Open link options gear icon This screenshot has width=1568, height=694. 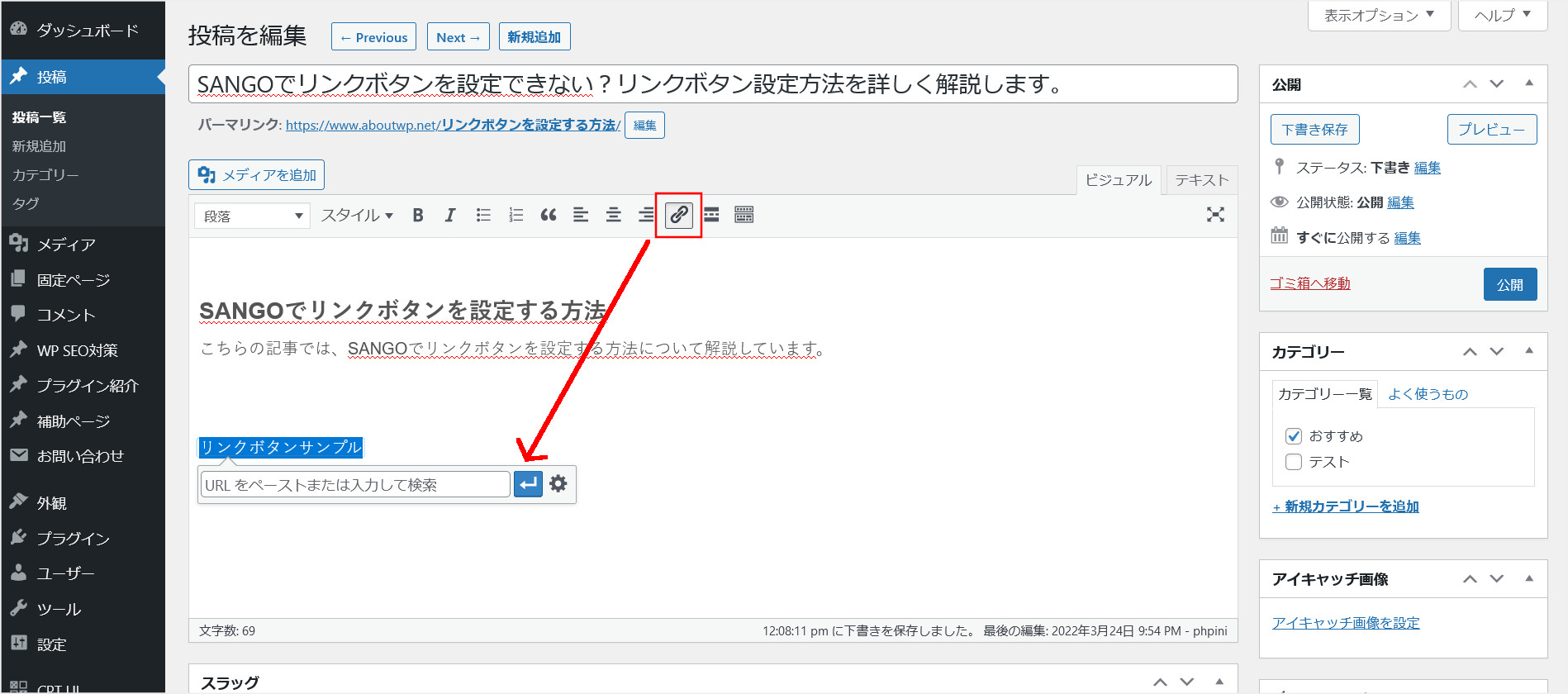(558, 484)
